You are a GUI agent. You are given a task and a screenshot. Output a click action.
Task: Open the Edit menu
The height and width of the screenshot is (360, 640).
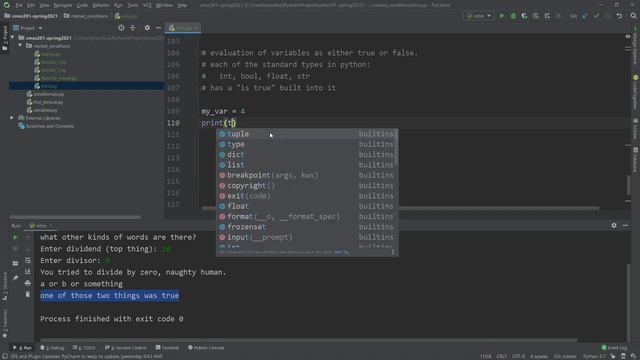click(x=31, y=5)
